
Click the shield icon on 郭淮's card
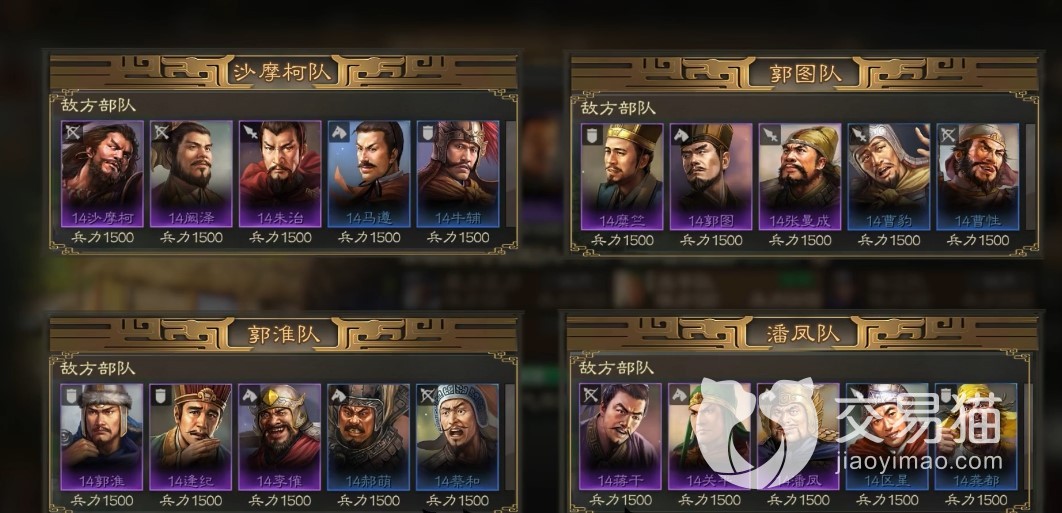pyautogui.click(x=72, y=395)
